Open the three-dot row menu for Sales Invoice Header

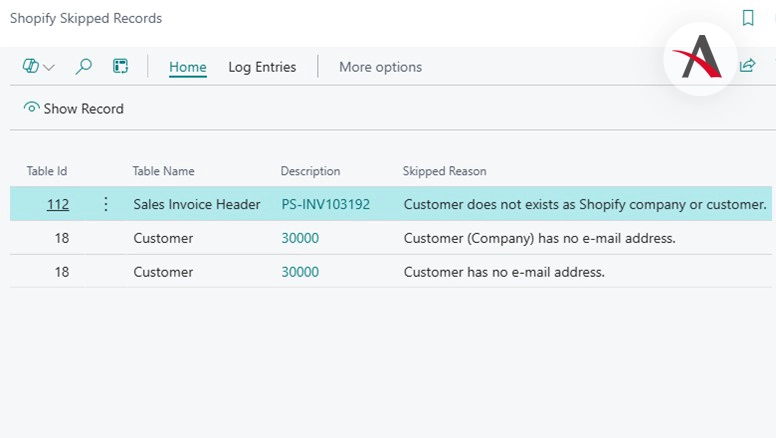[106, 204]
